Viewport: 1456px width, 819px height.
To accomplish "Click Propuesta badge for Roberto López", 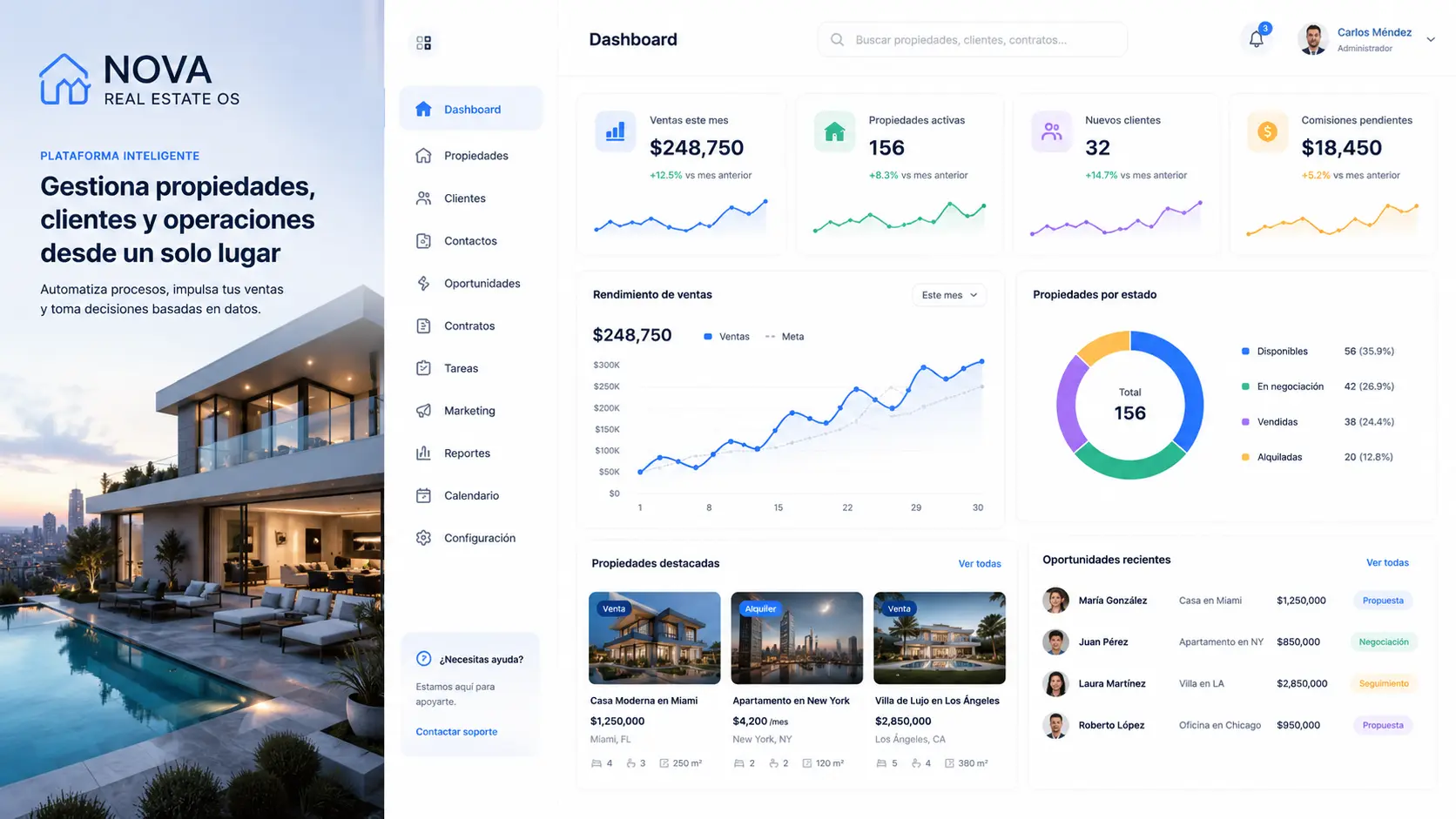I will [x=1383, y=725].
